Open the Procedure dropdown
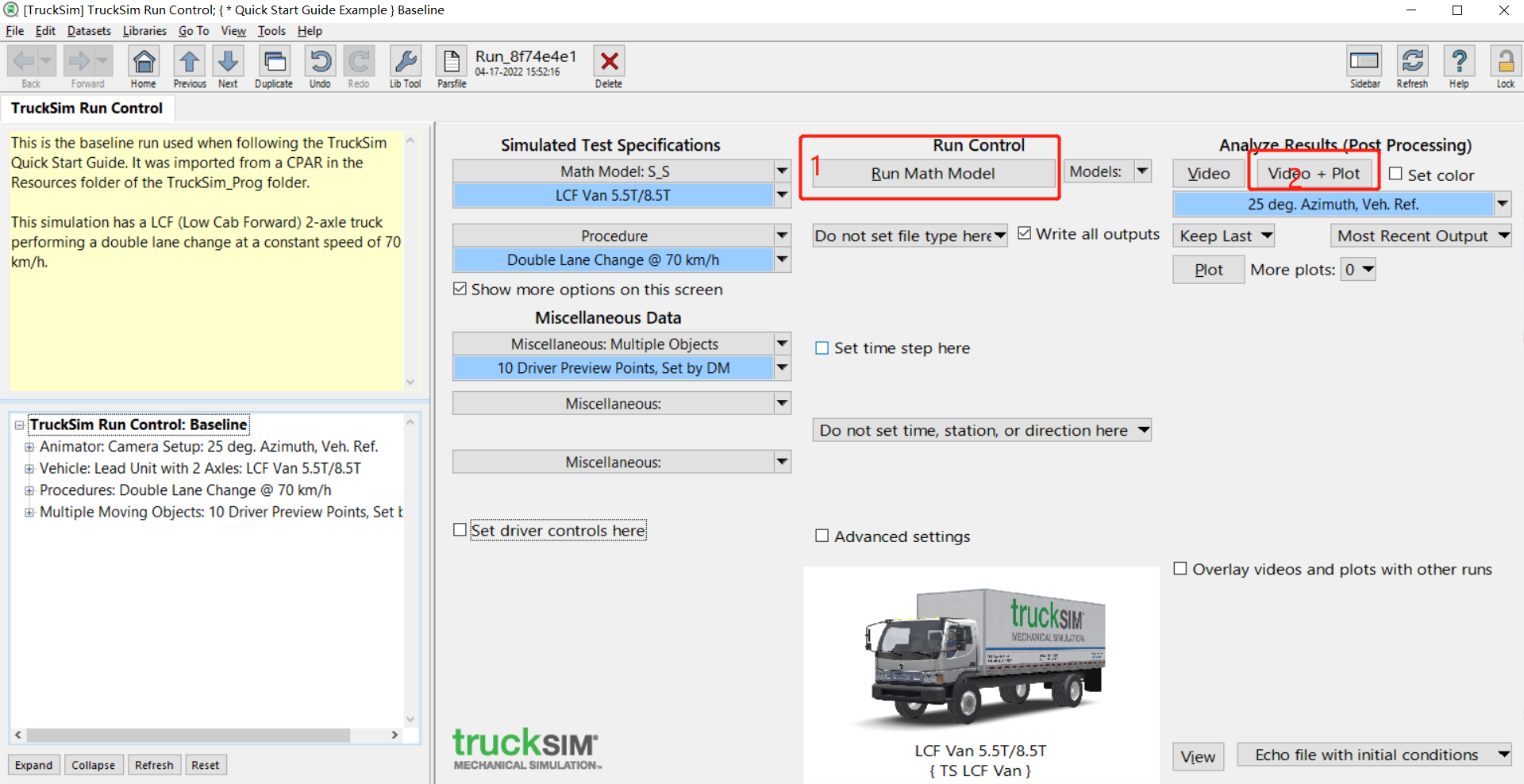Screen dimensions: 1524x784 pos(782,235)
